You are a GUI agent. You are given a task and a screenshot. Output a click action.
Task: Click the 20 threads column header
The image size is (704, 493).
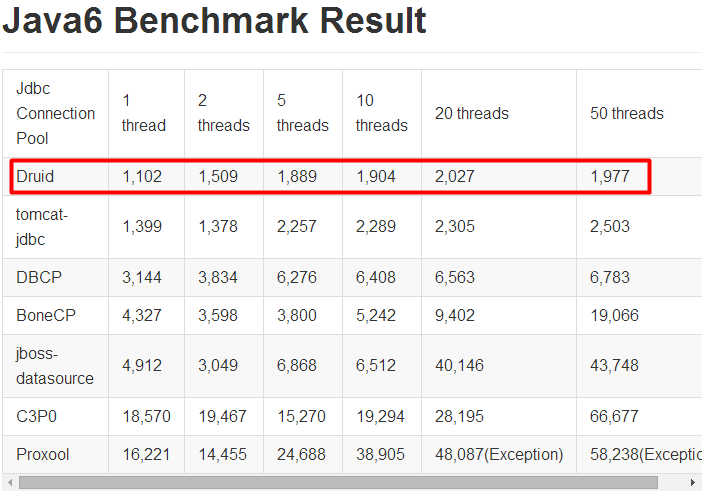coord(471,113)
